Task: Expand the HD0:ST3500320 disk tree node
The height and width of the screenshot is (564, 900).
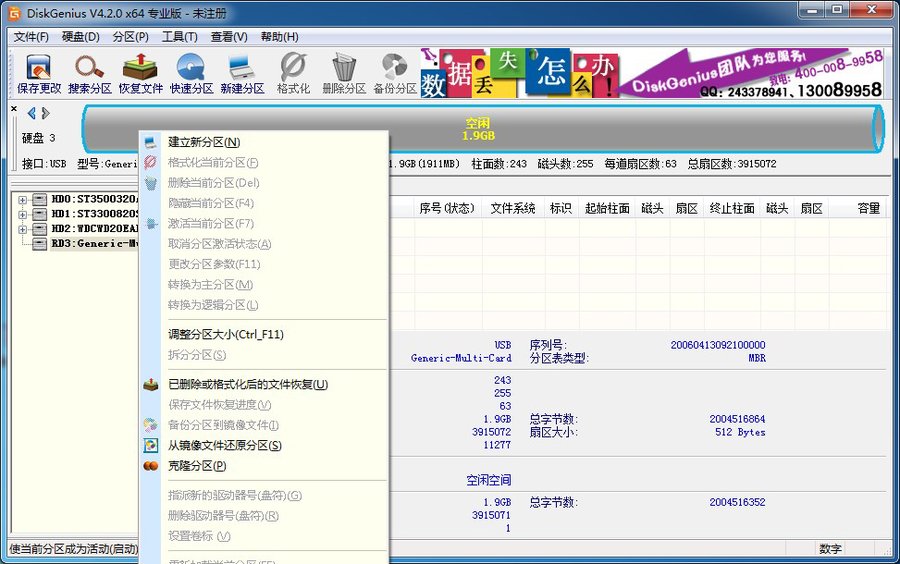Action: [22, 199]
